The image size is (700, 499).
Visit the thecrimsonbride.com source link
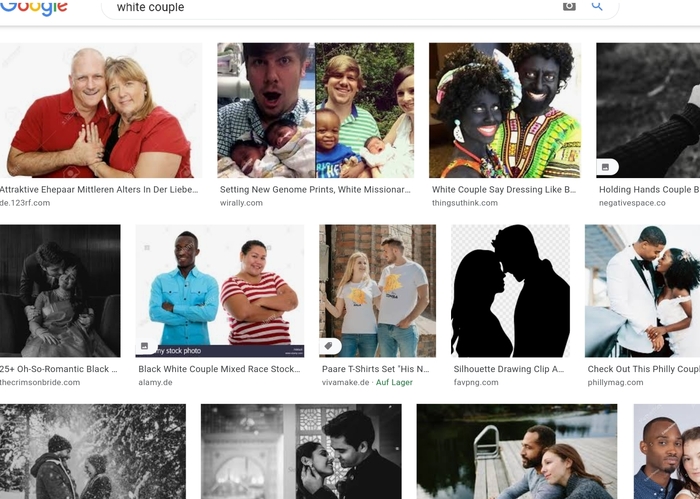point(40,383)
